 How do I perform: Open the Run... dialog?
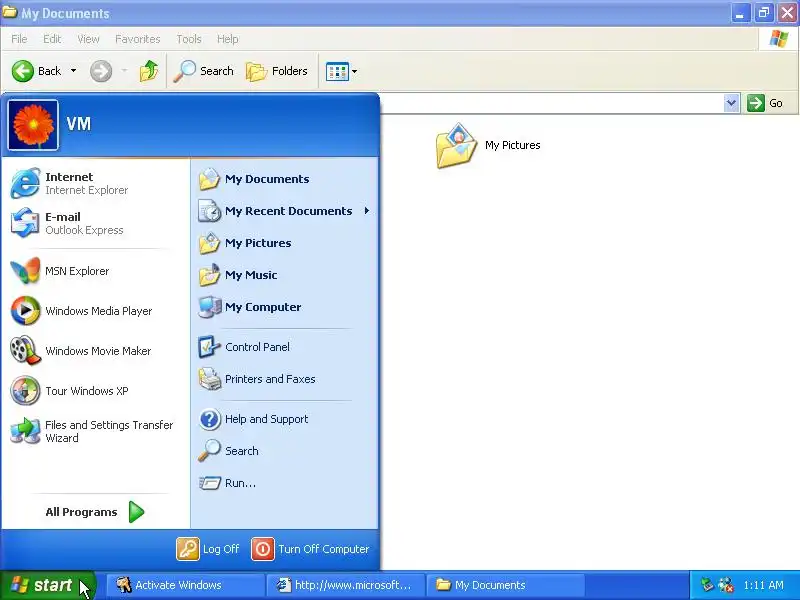pos(284,483)
